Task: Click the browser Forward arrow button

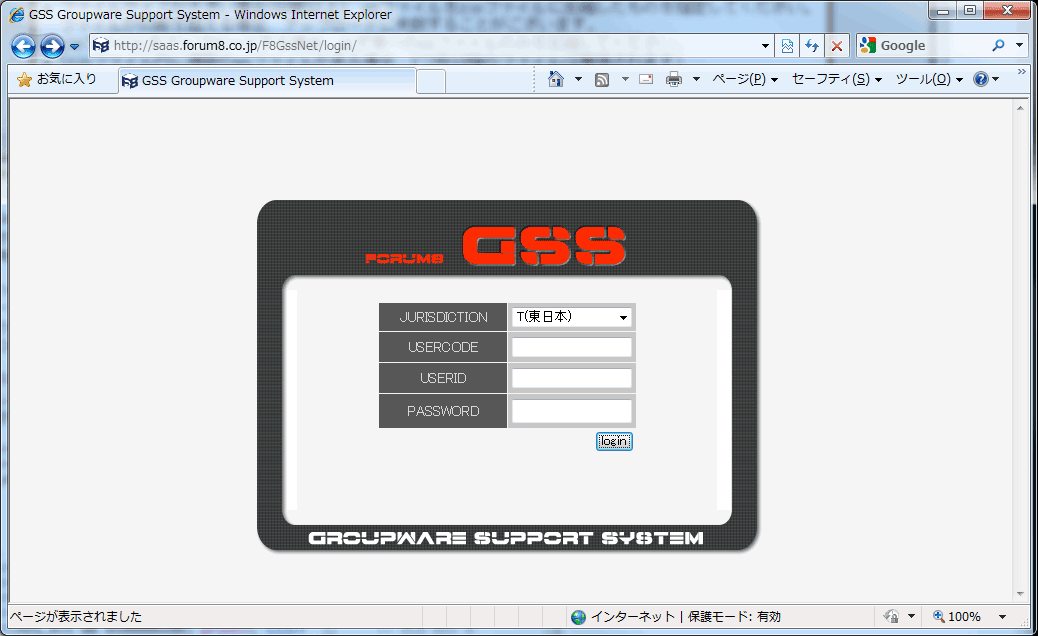Action: pos(52,46)
